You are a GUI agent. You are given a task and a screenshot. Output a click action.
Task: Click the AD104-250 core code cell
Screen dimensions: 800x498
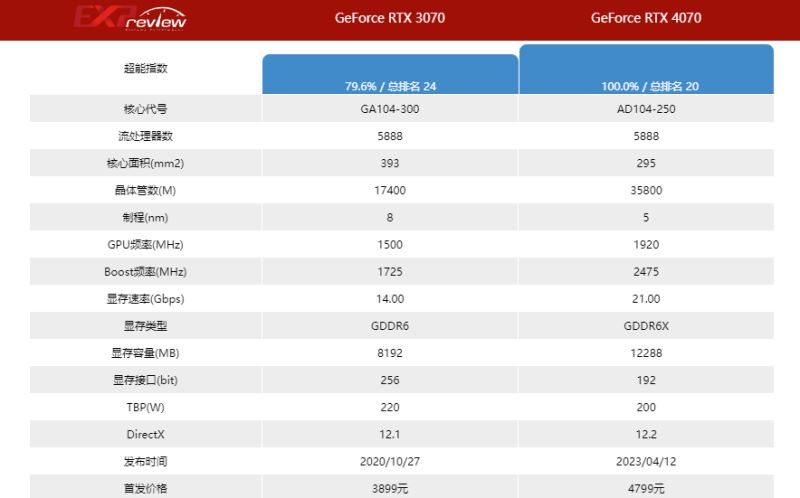[646, 108]
